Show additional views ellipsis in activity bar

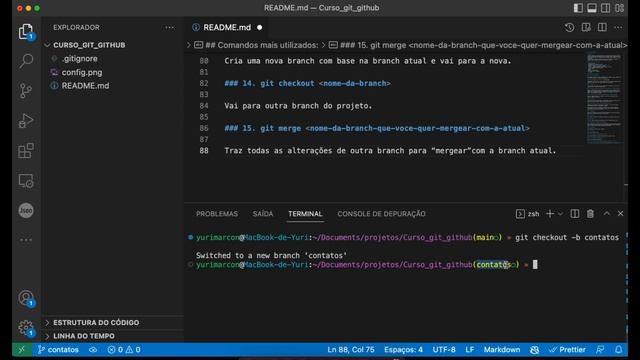pyautogui.click(x=26, y=240)
